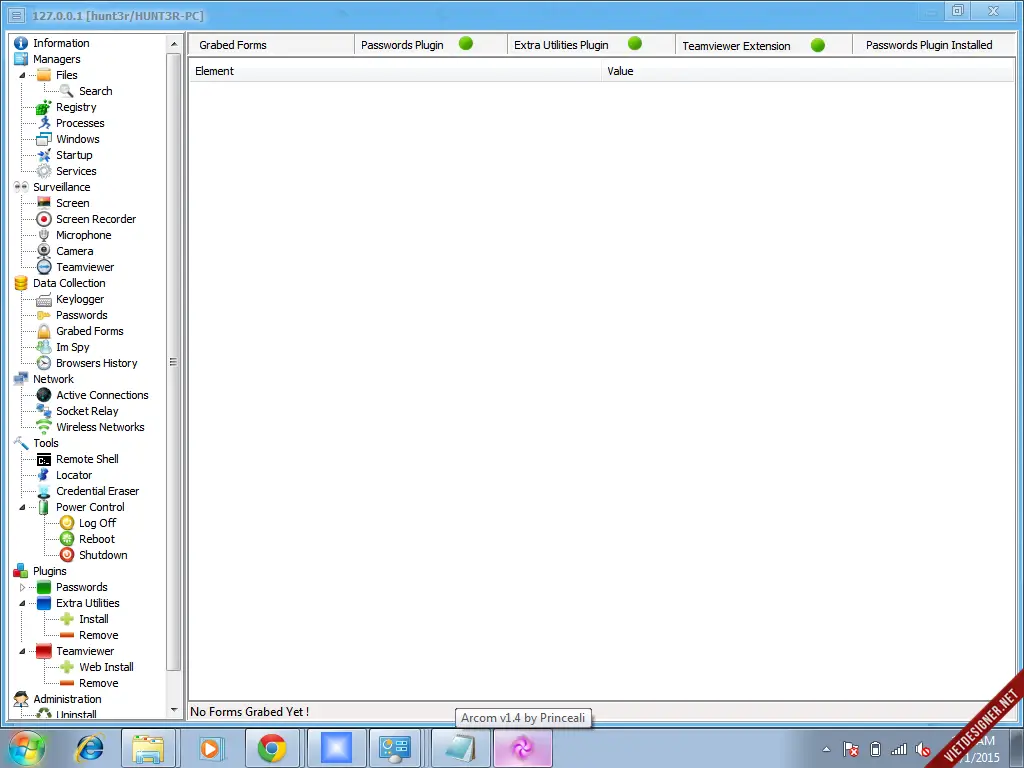Expand the Passwords node under Plugins
1024x768 pixels.
pos(22,587)
